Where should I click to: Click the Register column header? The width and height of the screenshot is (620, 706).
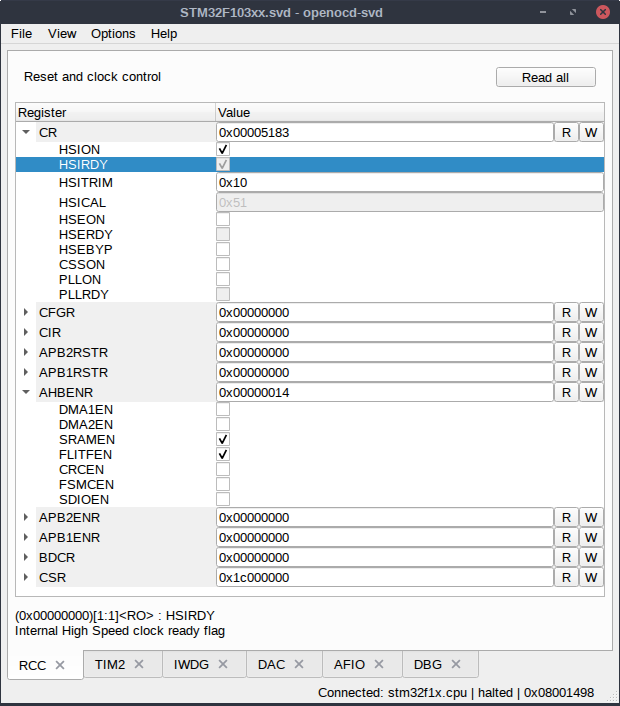116,113
